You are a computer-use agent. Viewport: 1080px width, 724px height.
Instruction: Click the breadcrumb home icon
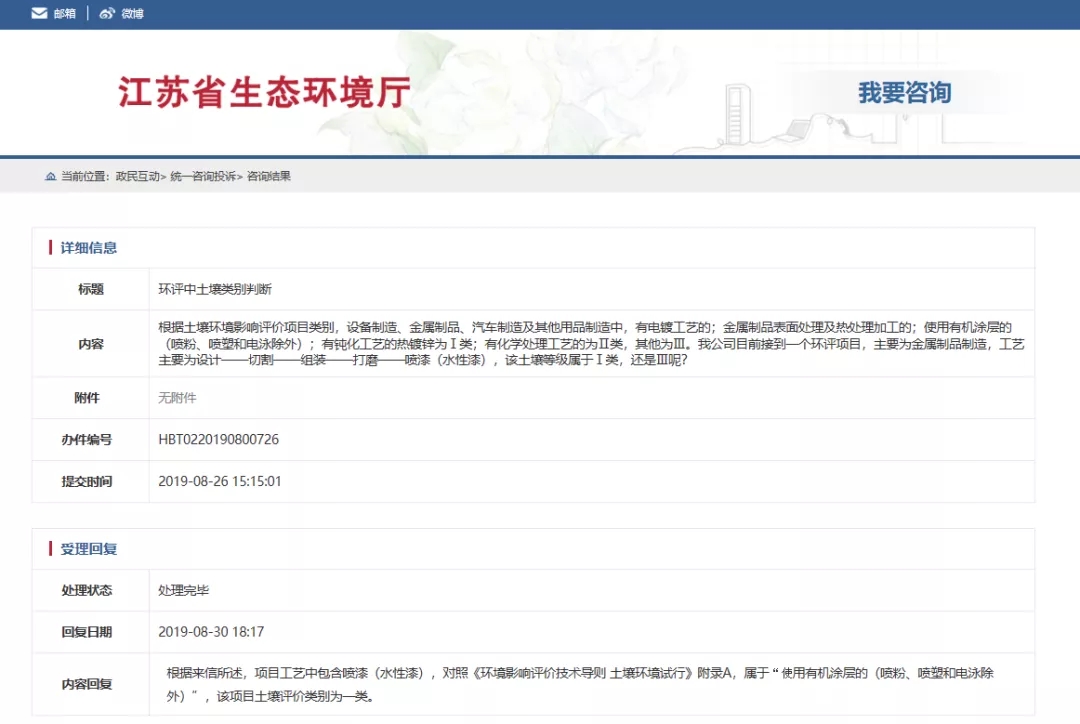pos(50,176)
